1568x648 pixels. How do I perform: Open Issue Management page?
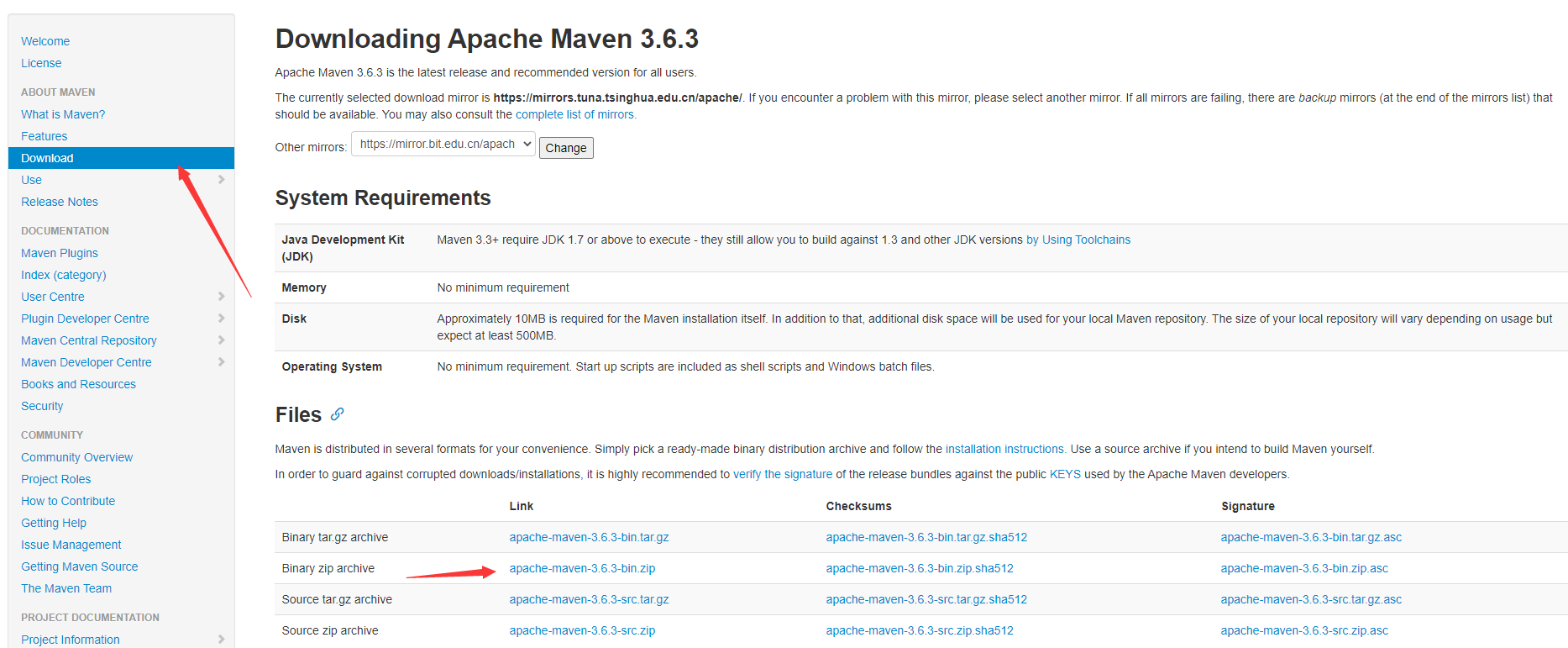(x=71, y=545)
